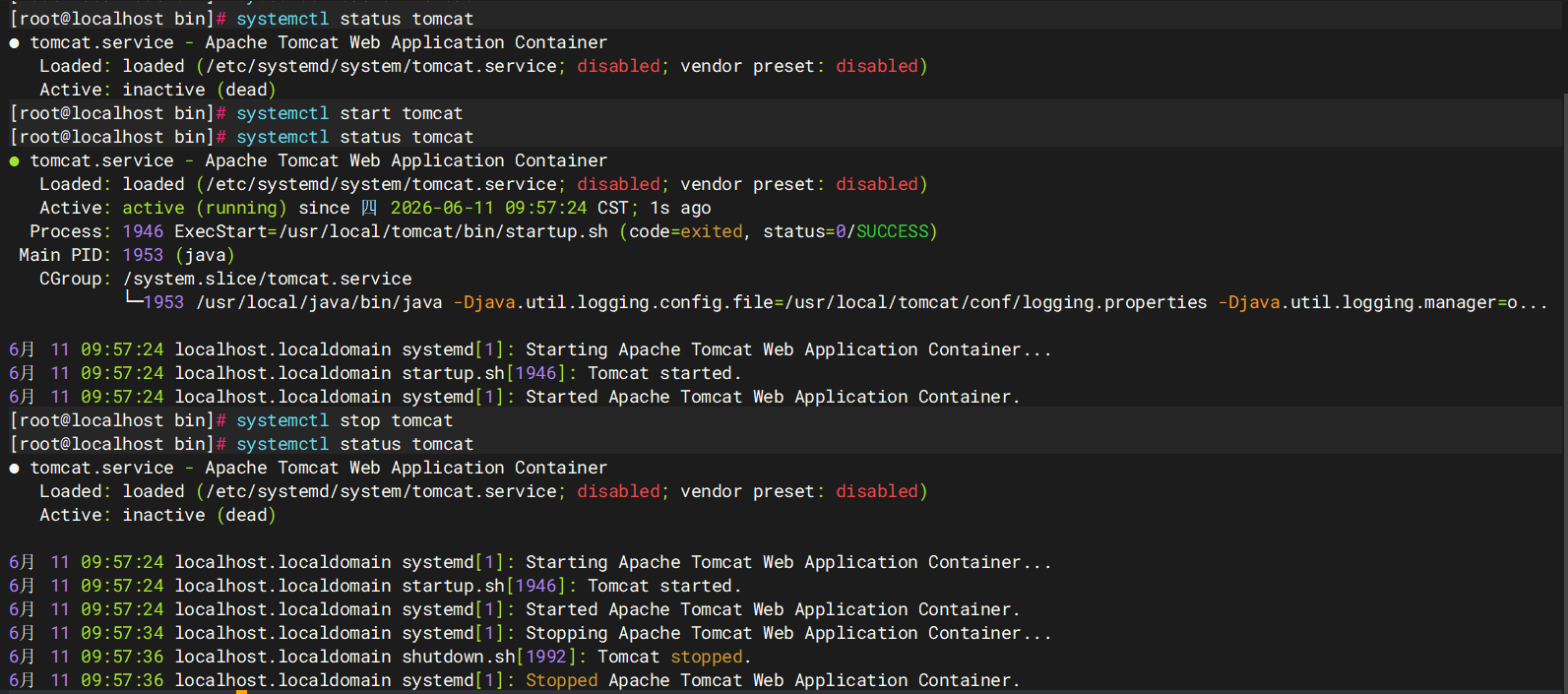This screenshot has width=1568, height=694.
Task: Click the yellow 'exited' code value
Action: [x=712, y=231]
